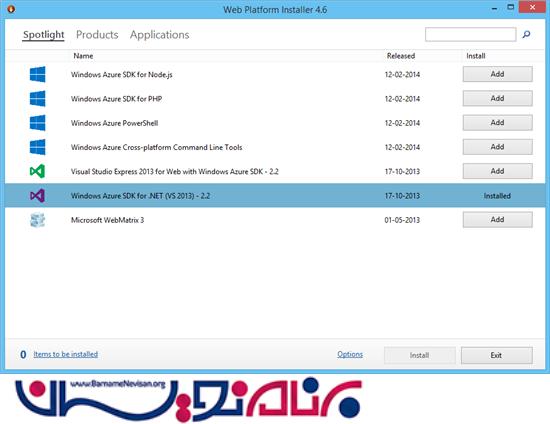Click the Name column header
Viewport: 550px width, 424px height.
point(83,56)
